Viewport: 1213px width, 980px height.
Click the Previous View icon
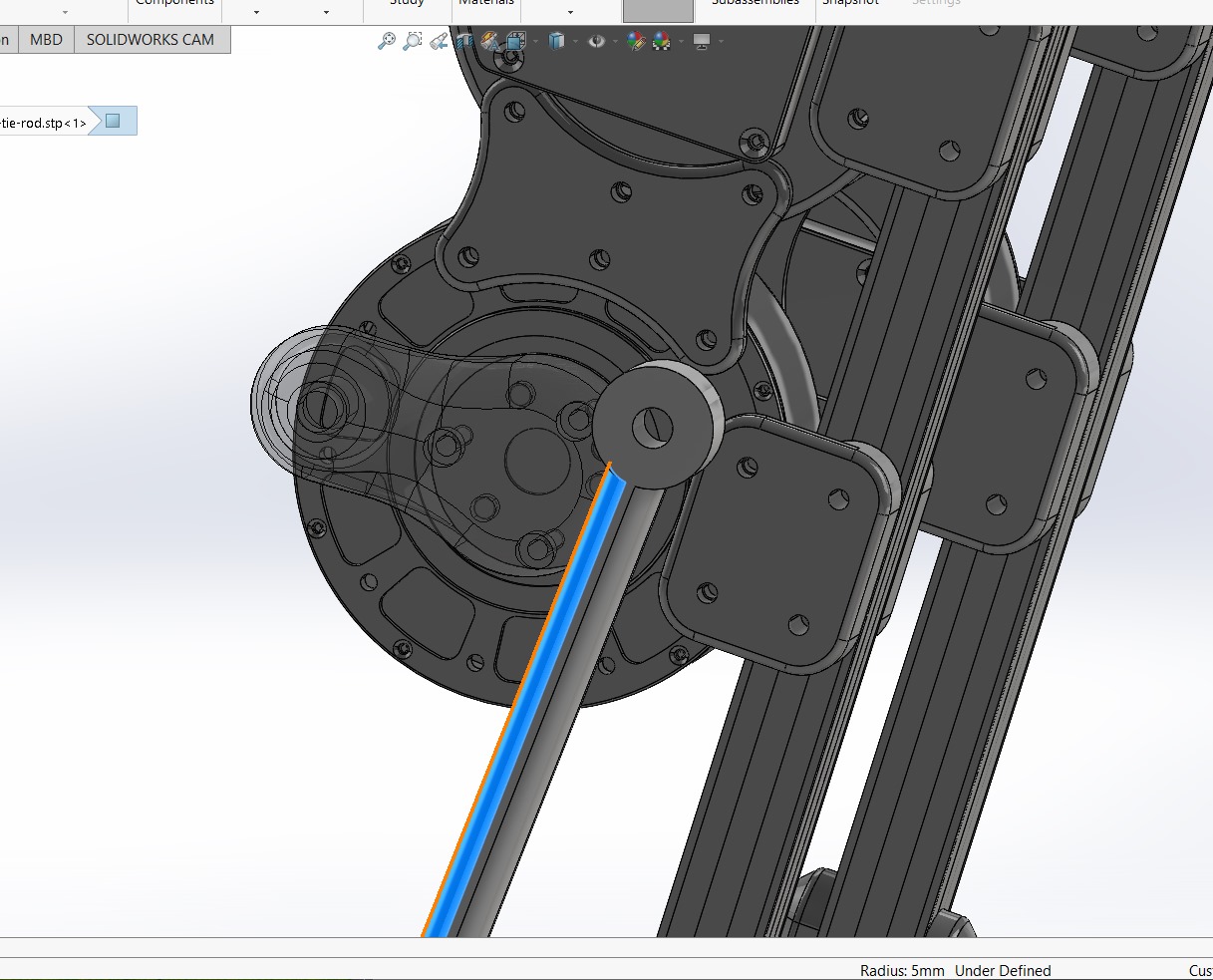(438, 42)
